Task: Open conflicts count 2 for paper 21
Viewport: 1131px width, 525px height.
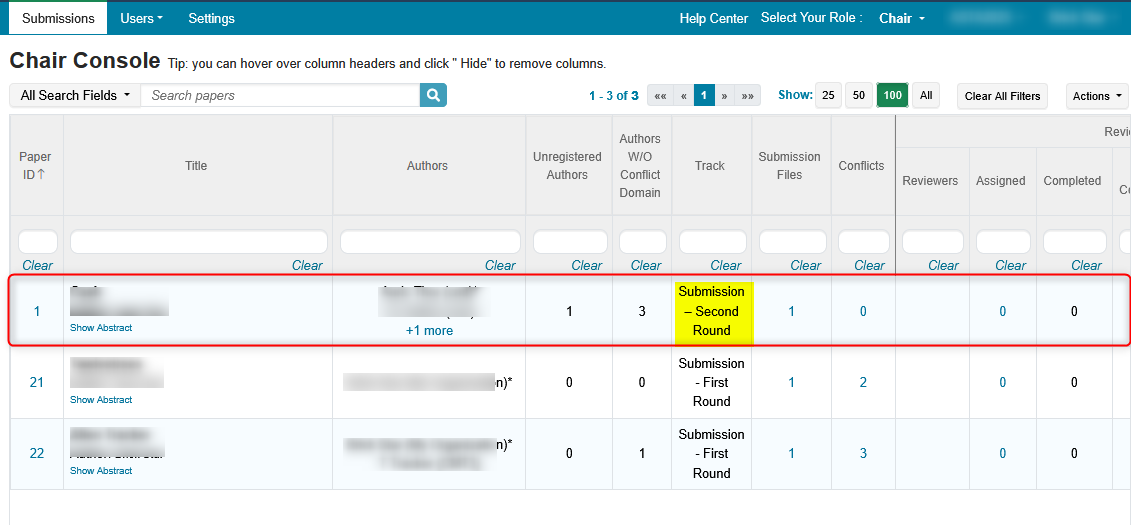Action: [x=863, y=382]
